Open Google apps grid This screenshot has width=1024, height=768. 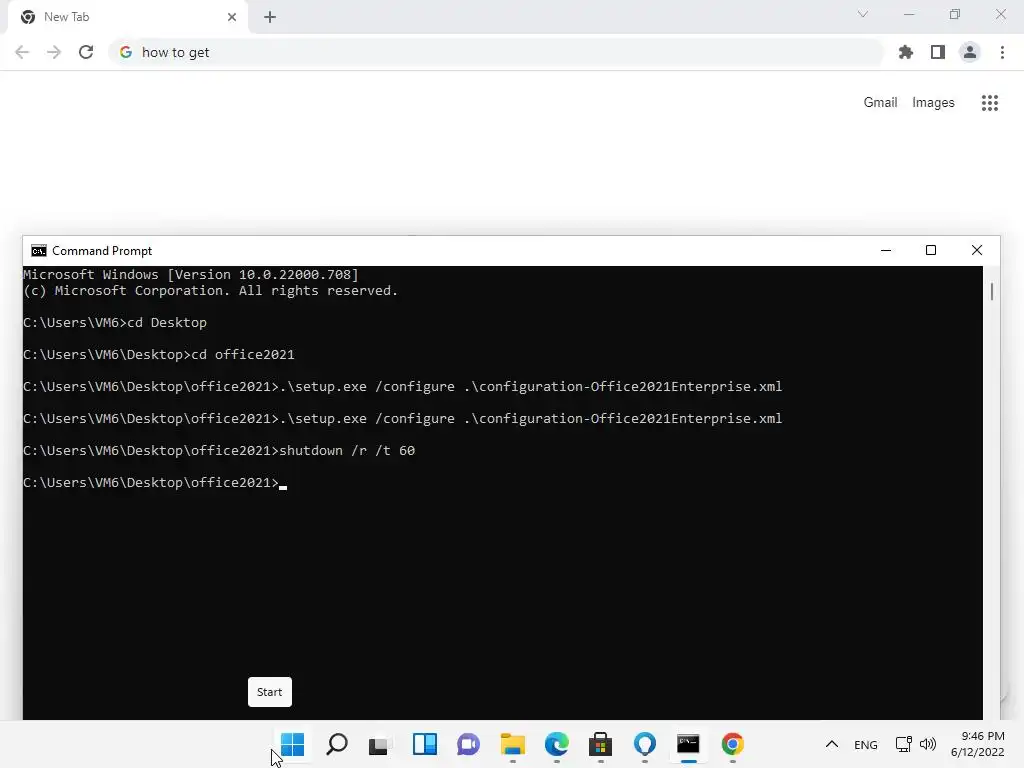(989, 103)
